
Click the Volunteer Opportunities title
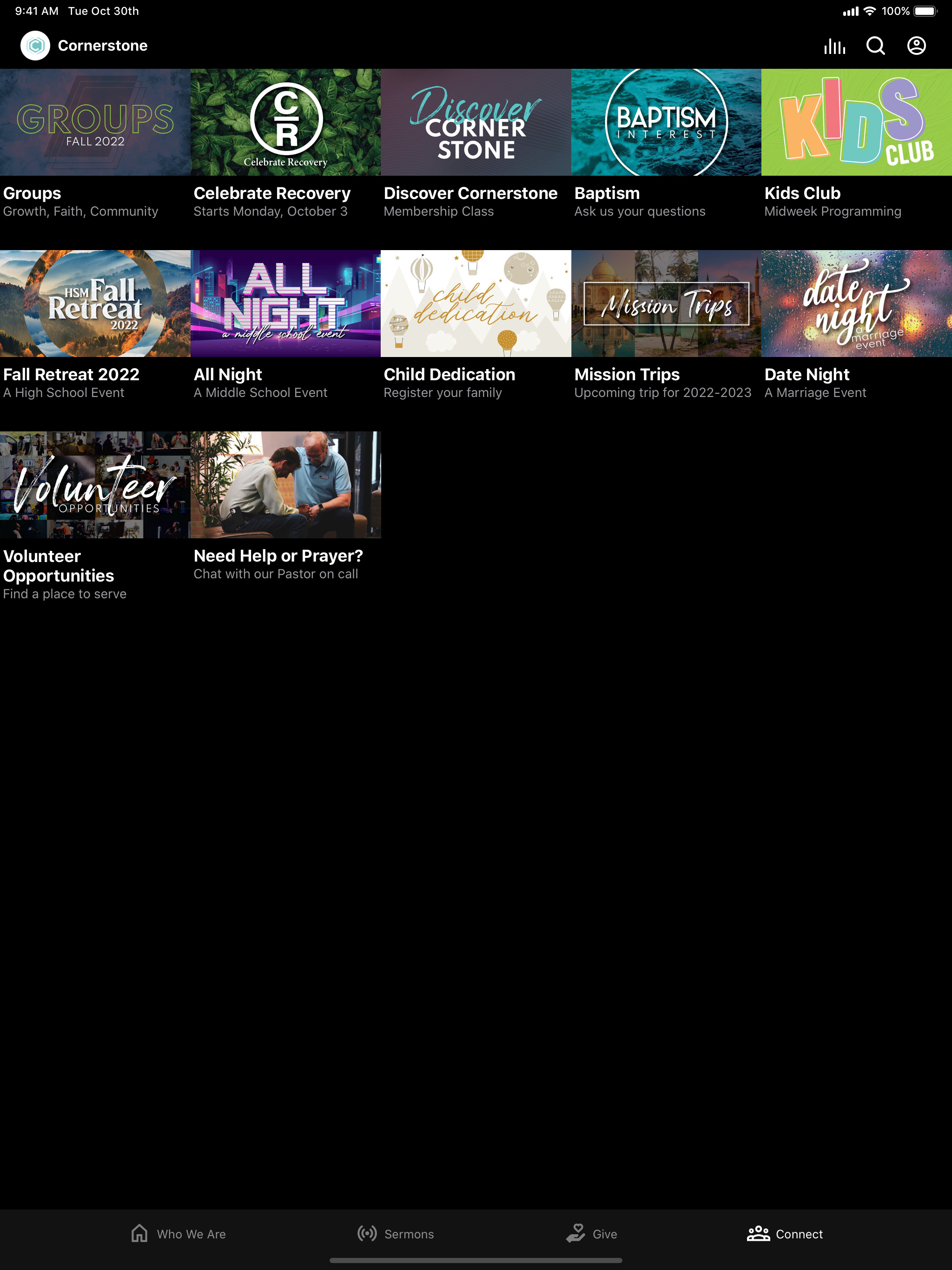coord(59,566)
